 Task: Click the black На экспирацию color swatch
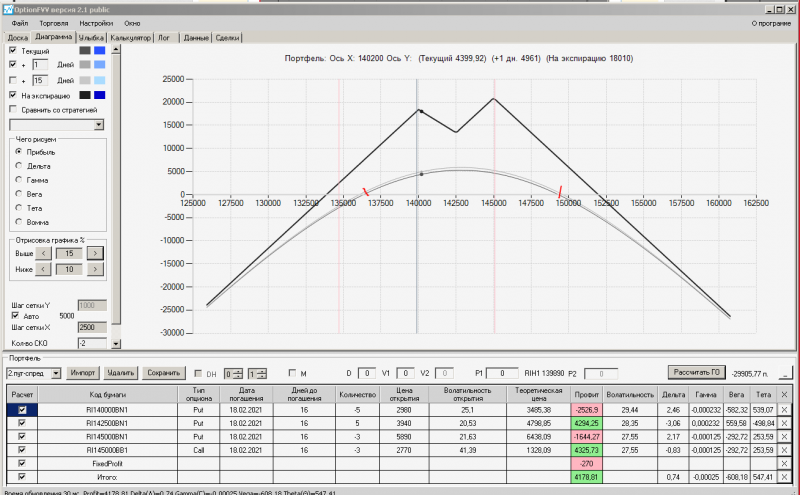tap(85, 95)
